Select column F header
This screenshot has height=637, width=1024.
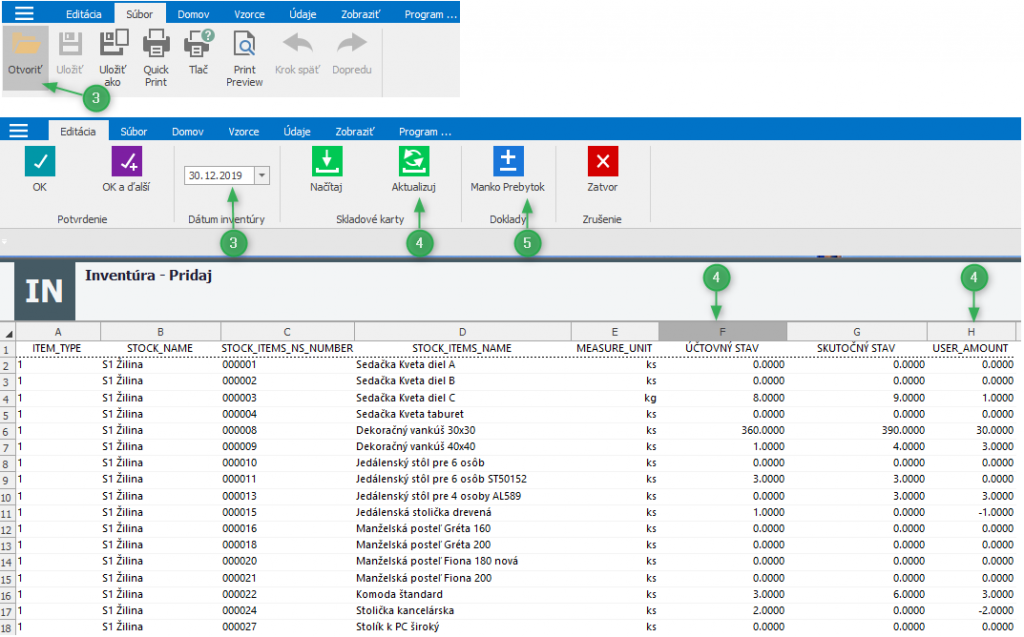tap(722, 331)
